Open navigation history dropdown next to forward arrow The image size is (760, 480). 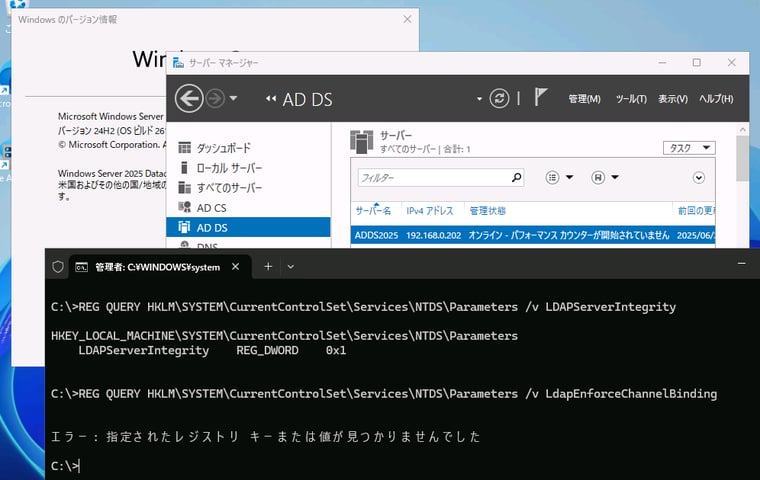(x=233, y=98)
